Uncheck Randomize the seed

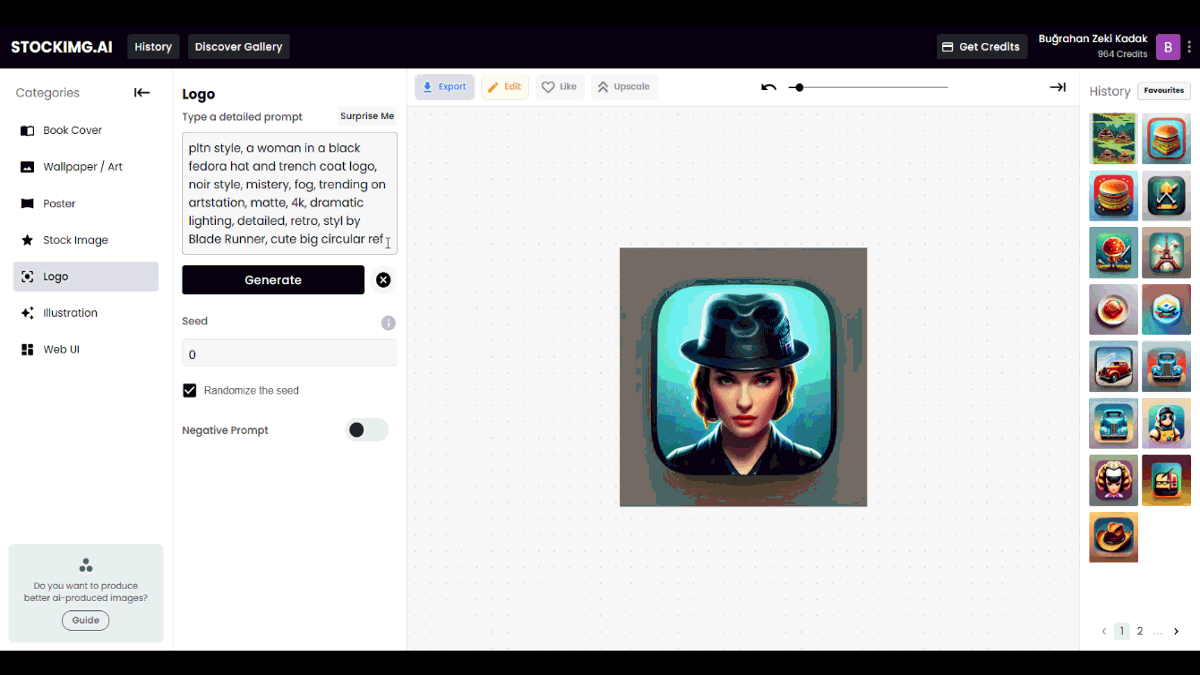[189, 390]
